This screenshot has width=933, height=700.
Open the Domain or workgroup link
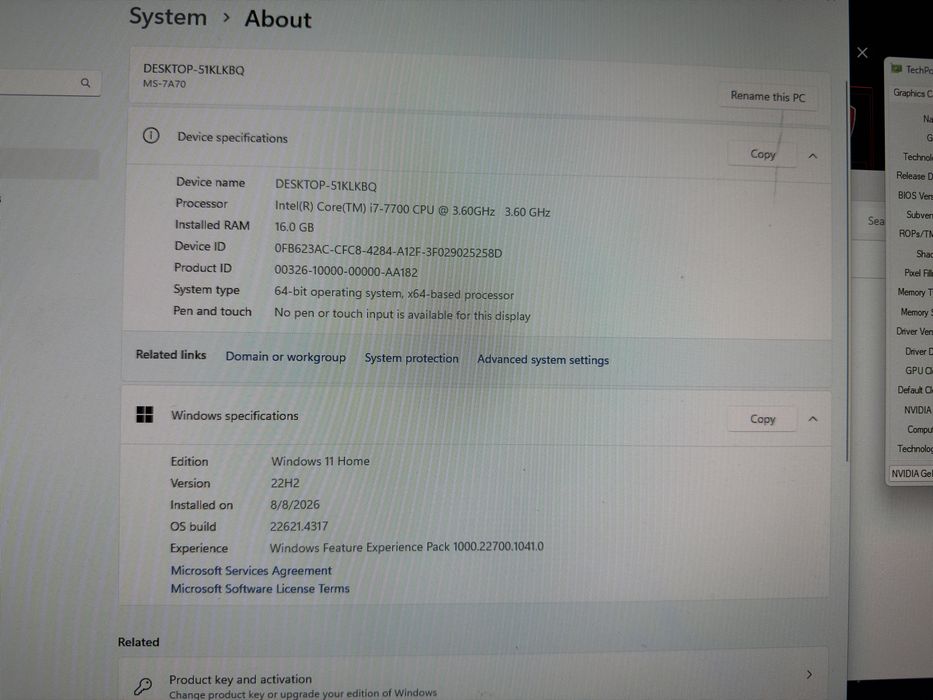[x=286, y=357]
